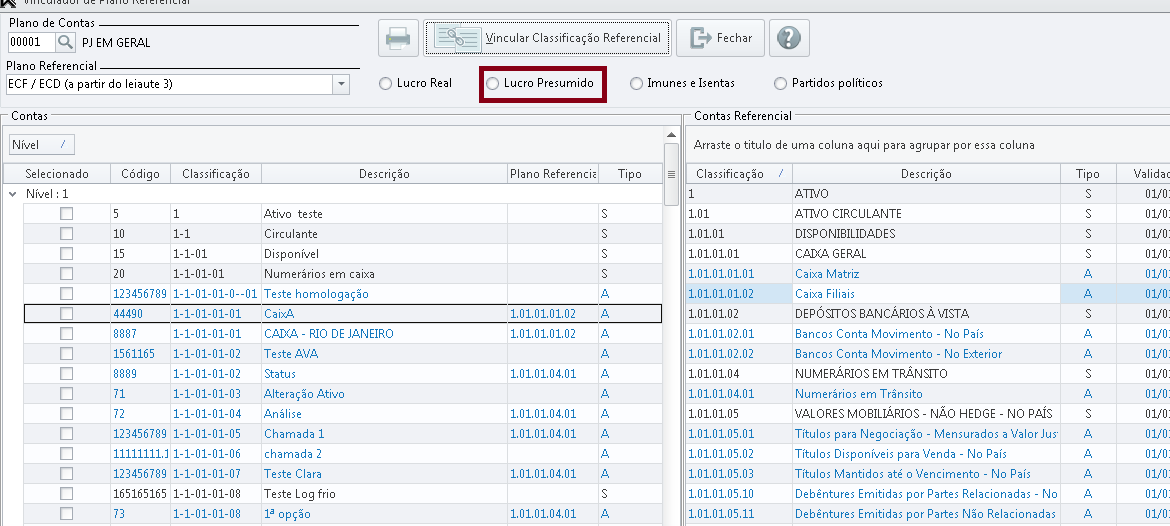
Task: Select DISPONIBILIDADES referential row
Action: (x=927, y=234)
